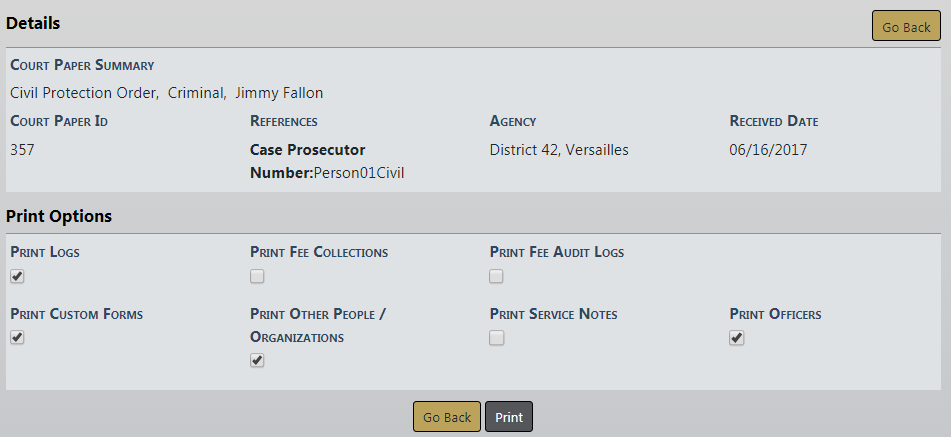Click the Court Paper Summary label
This screenshot has width=951, height=437.
coord(82,65)
